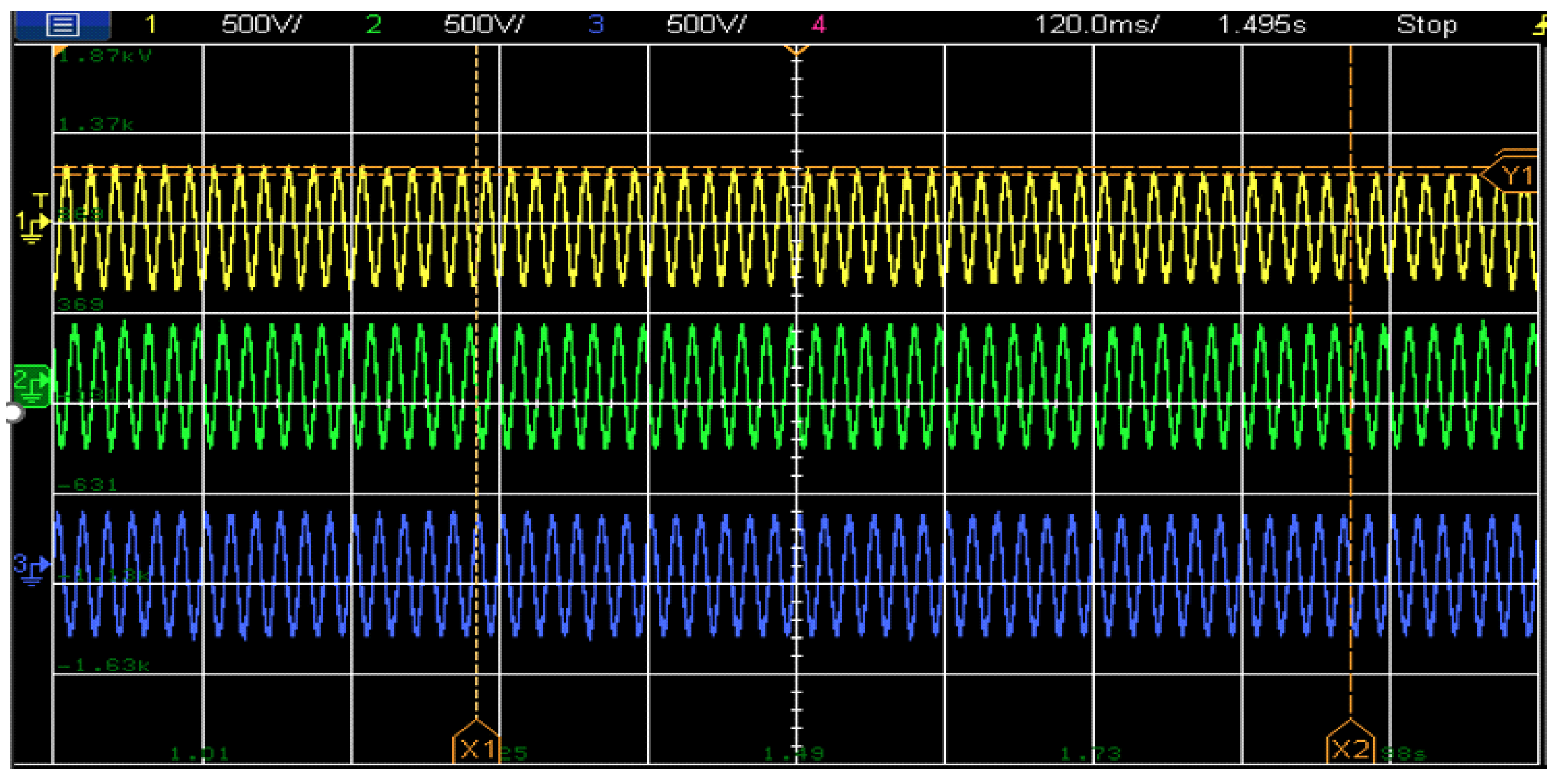Select the X1 cursor handle
Screen dimensions: 1555x784
coord(476,747)
